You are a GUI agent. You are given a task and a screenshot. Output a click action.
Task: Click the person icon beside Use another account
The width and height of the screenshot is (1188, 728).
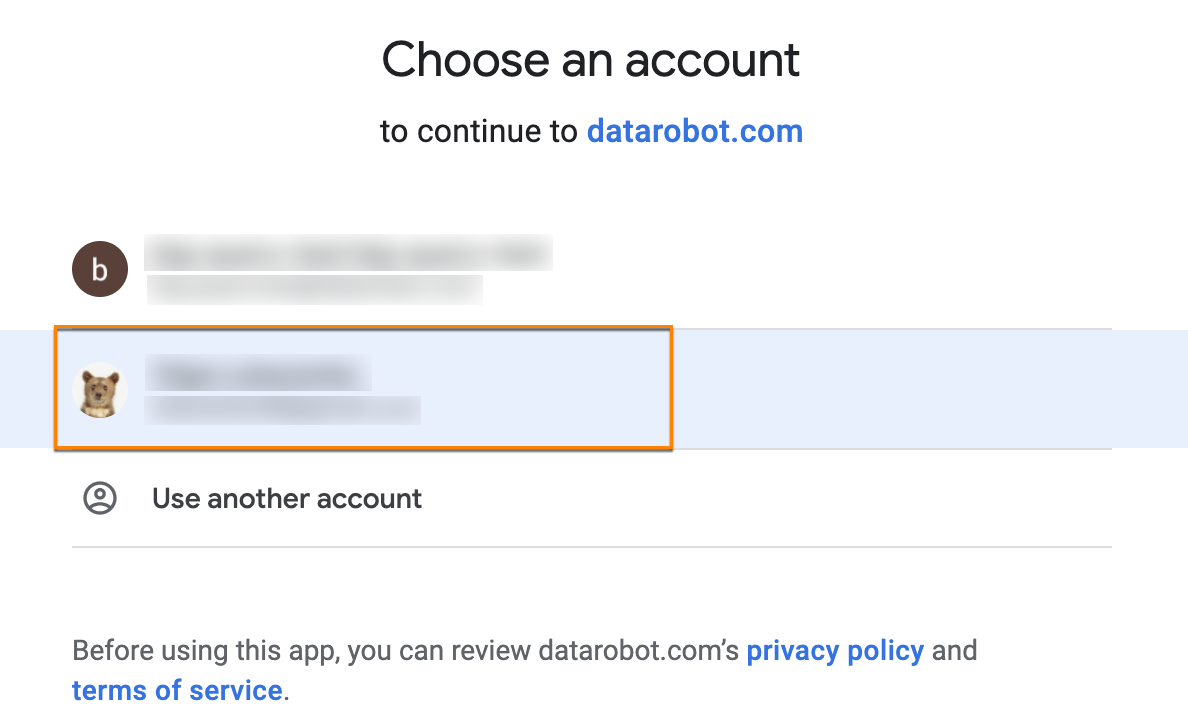point(100,498)
